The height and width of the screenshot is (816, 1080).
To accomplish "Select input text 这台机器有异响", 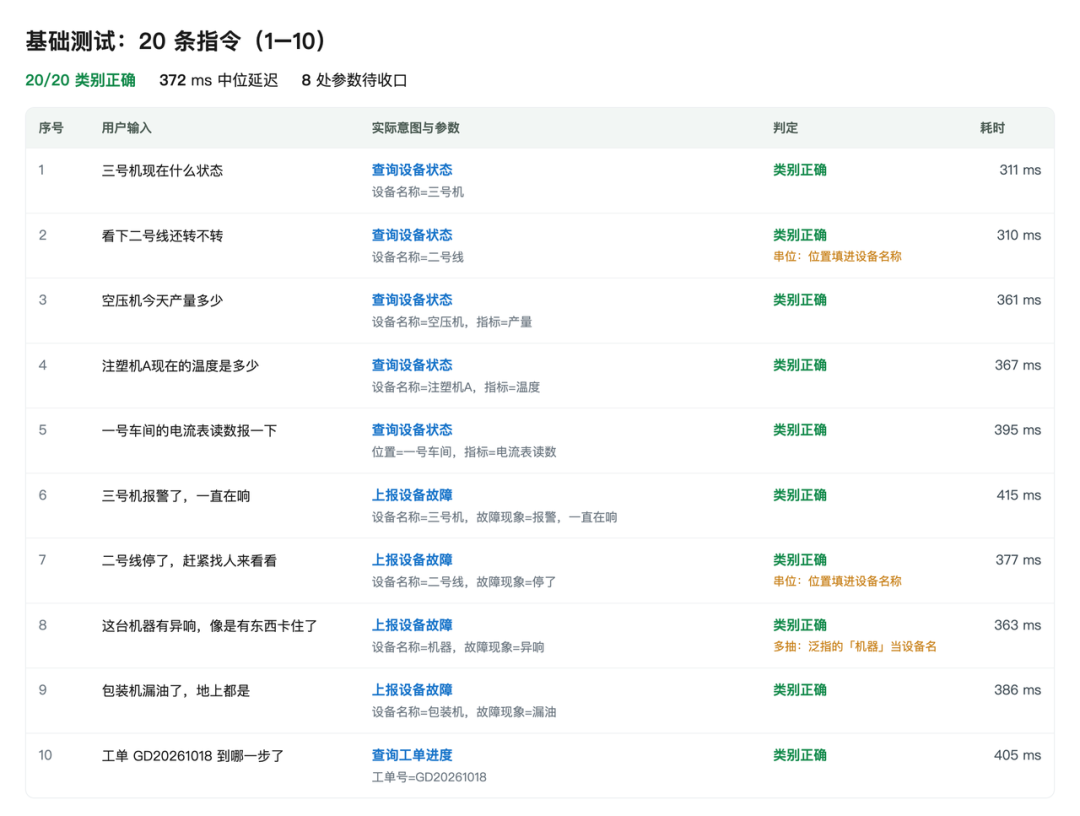I will (x=149, y=627).
